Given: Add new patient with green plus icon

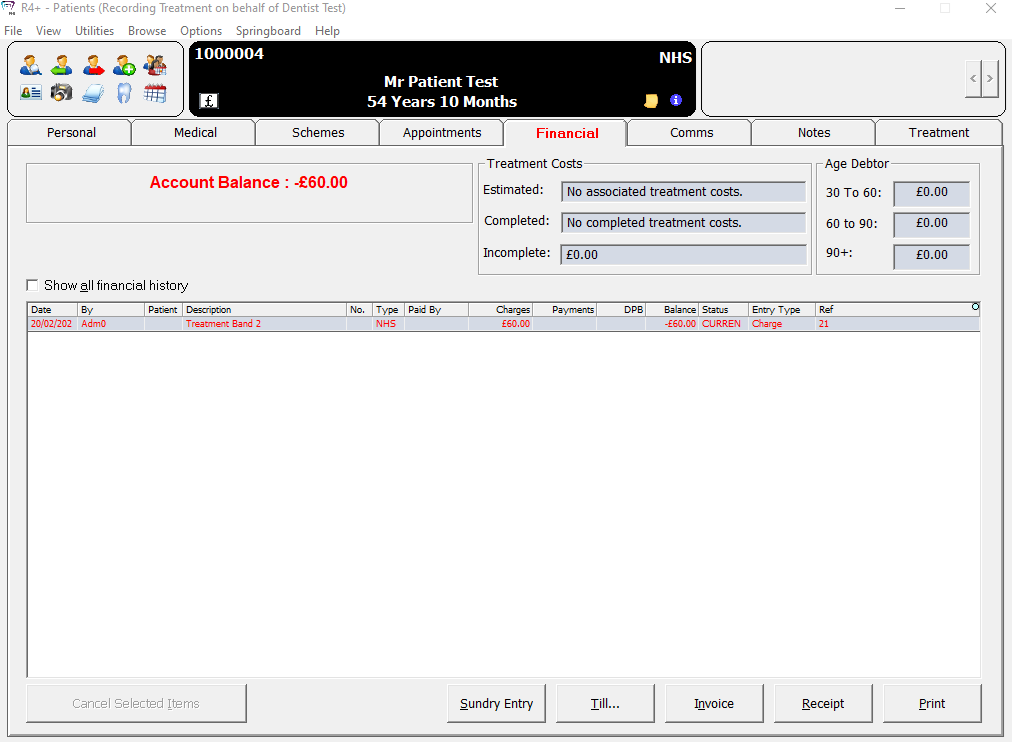Looking at the screenshot, I should (124, 65).
